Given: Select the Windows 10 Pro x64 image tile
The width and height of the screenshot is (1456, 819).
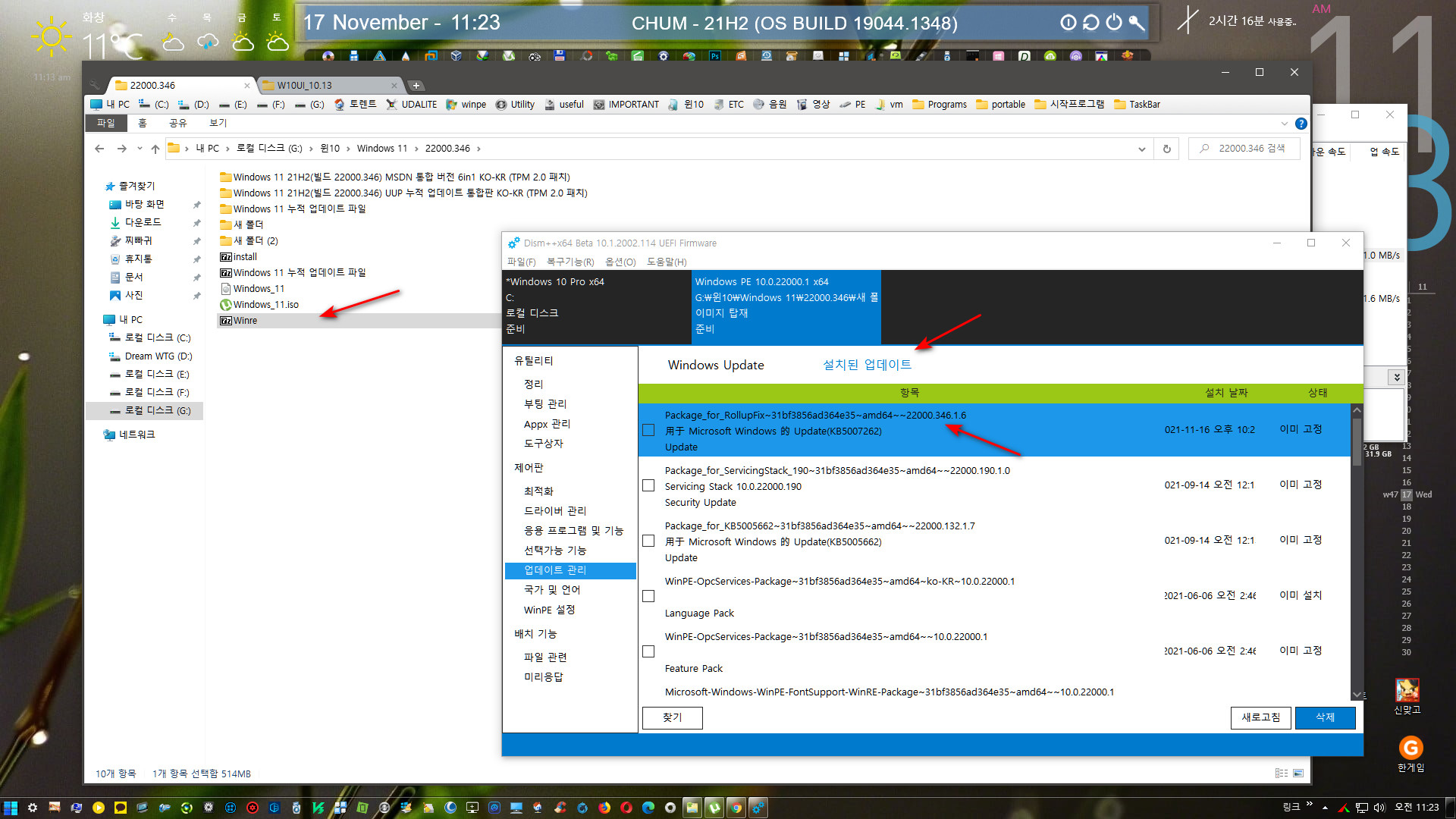Looking at the screenshot, I should [x=597, y=306].
